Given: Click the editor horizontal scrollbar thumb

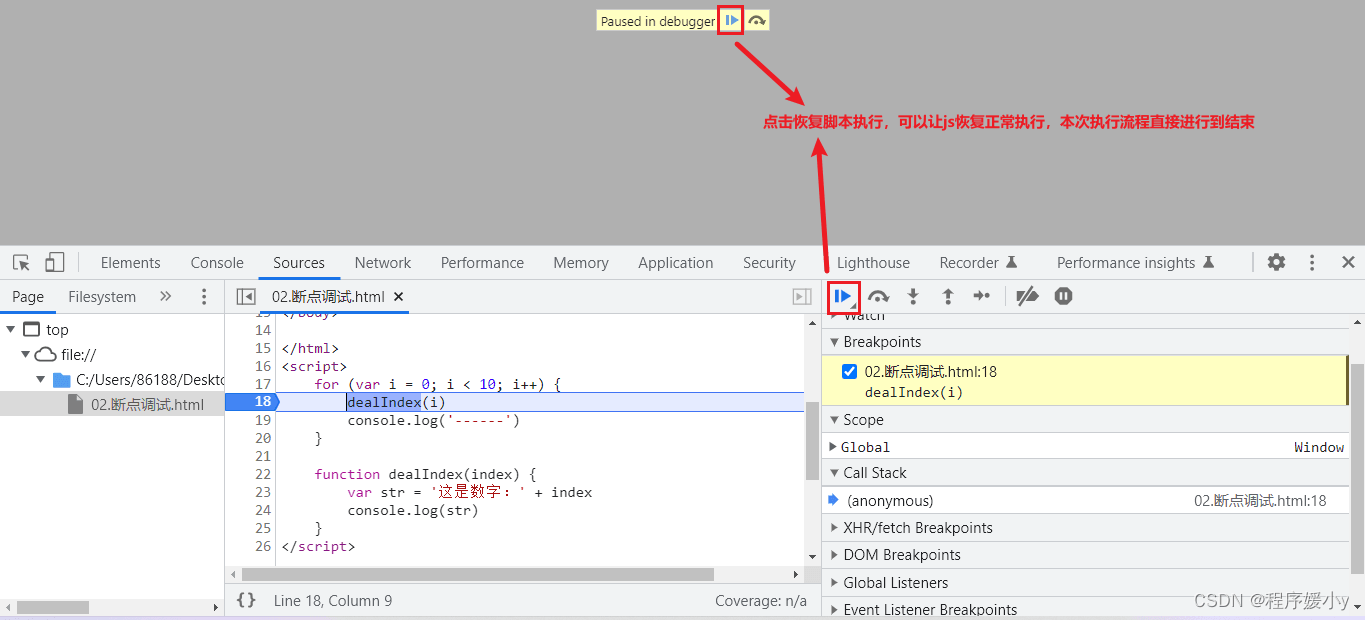Looking at the screenshot, I should click(x=478, y=575).
